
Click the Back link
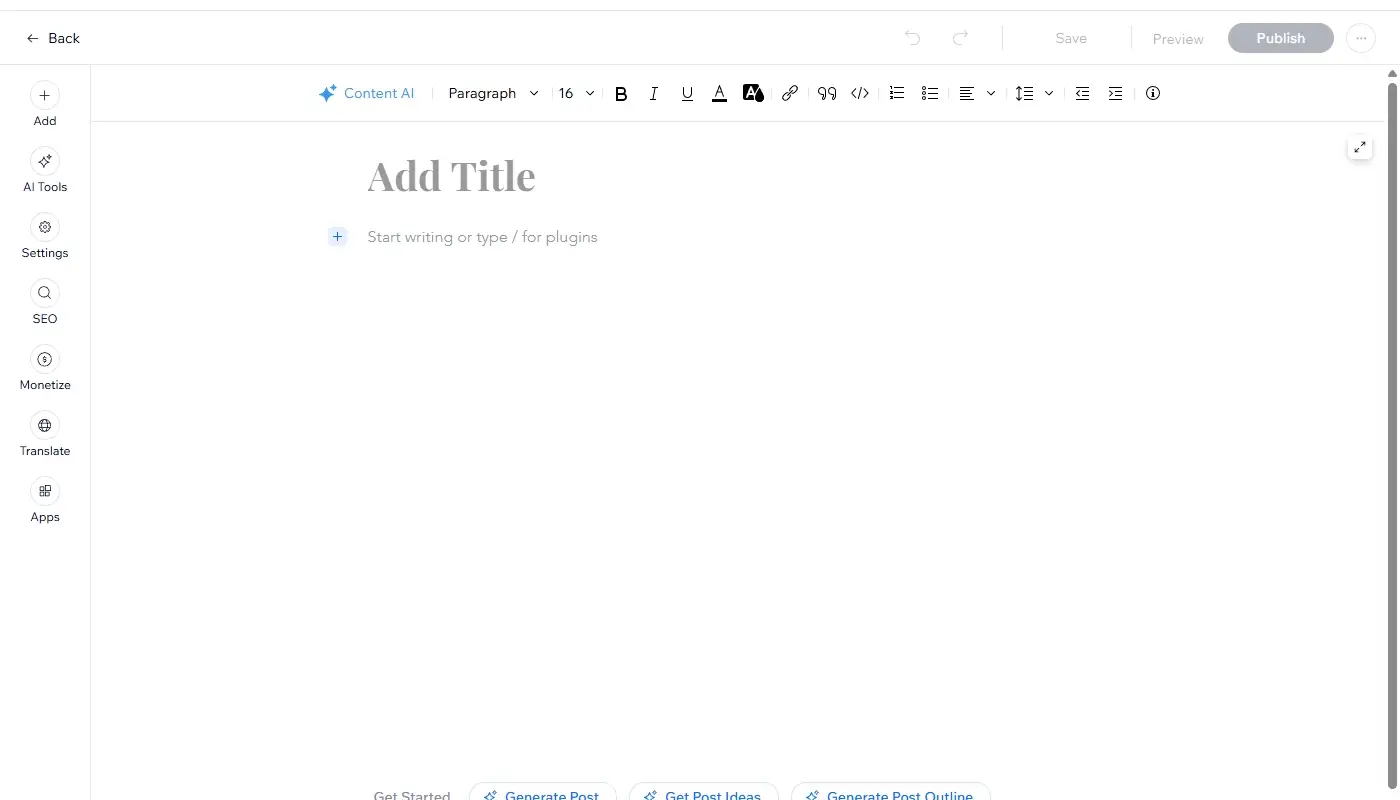coord(53,38)
